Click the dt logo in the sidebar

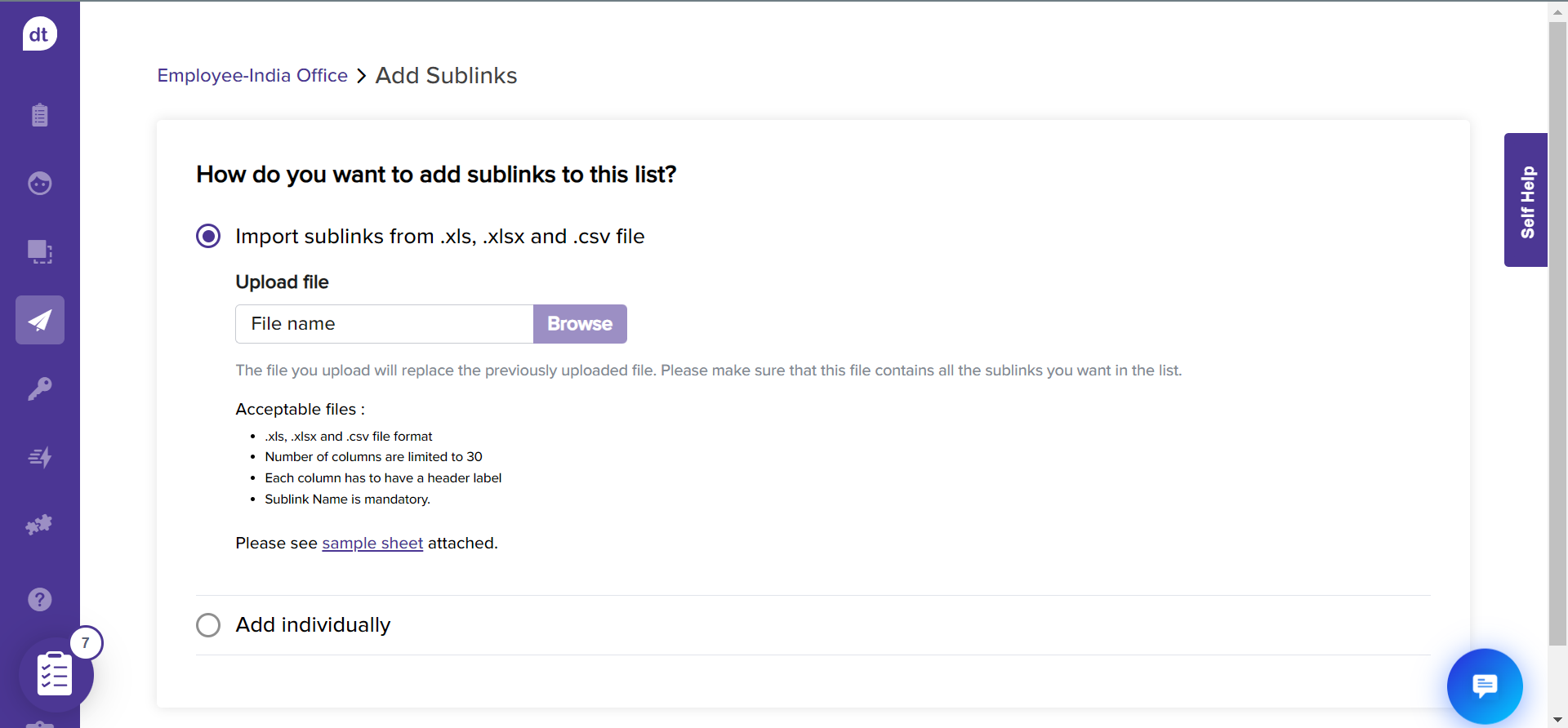(39, 34)
